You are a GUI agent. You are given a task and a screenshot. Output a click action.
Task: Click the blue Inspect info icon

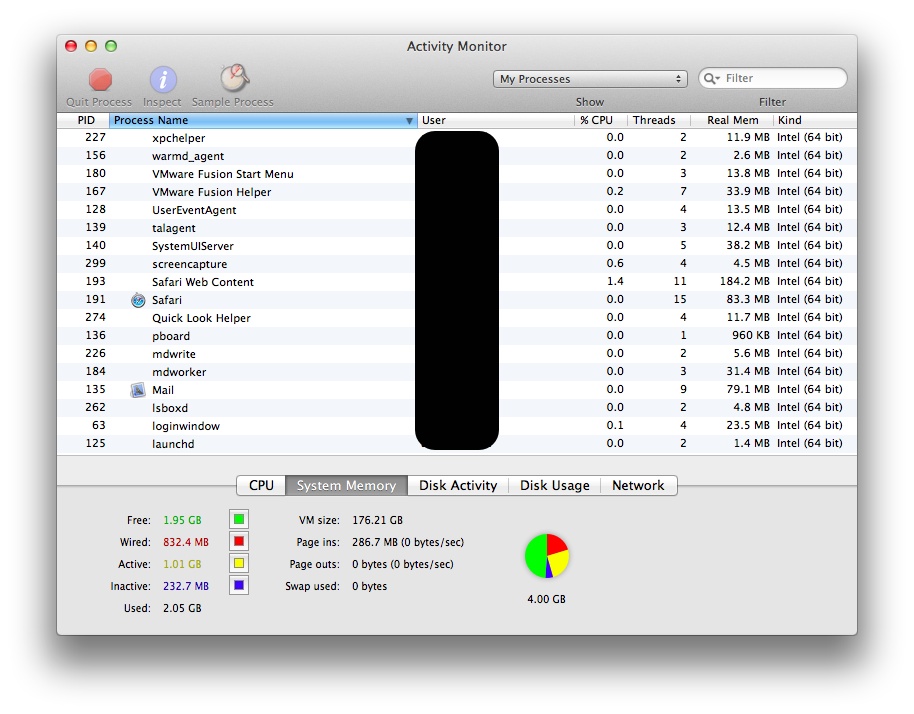click(163, 79)
